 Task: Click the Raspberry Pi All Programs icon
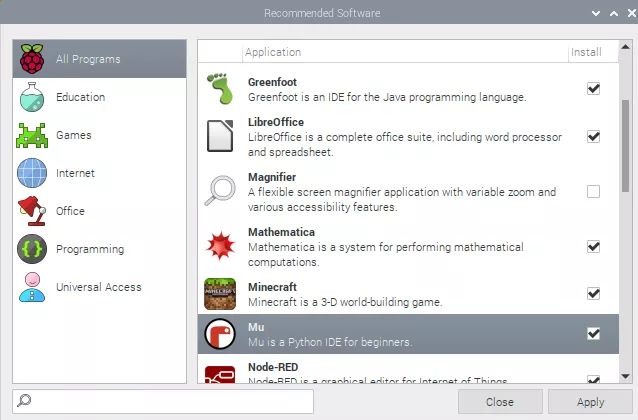pos(32,59)
